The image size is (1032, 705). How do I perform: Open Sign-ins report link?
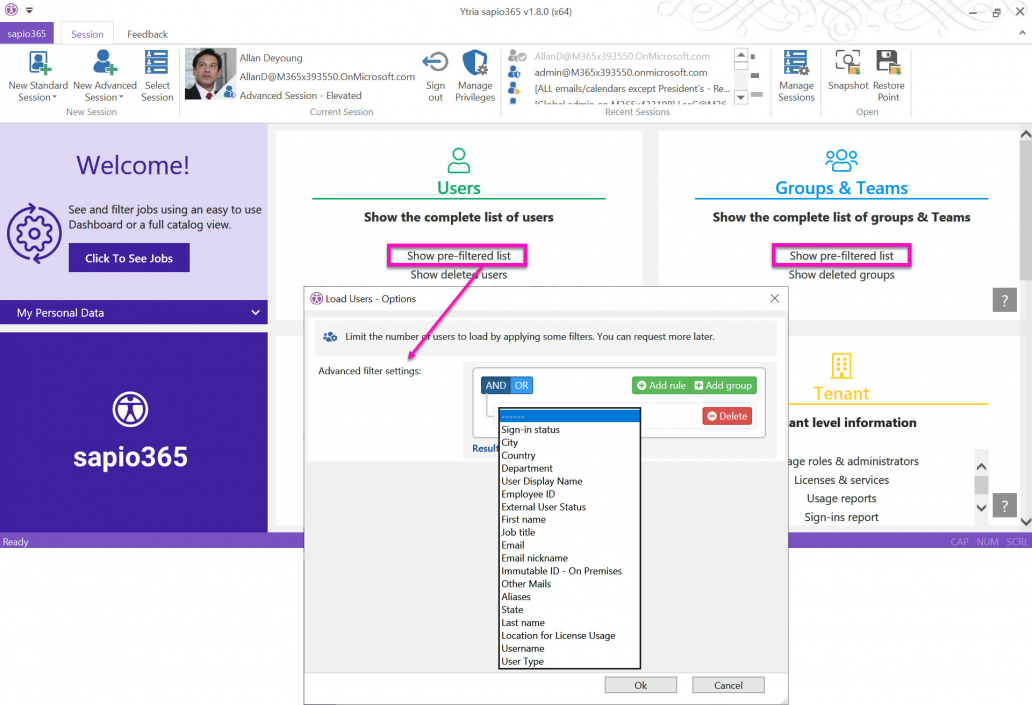point(841,517)
